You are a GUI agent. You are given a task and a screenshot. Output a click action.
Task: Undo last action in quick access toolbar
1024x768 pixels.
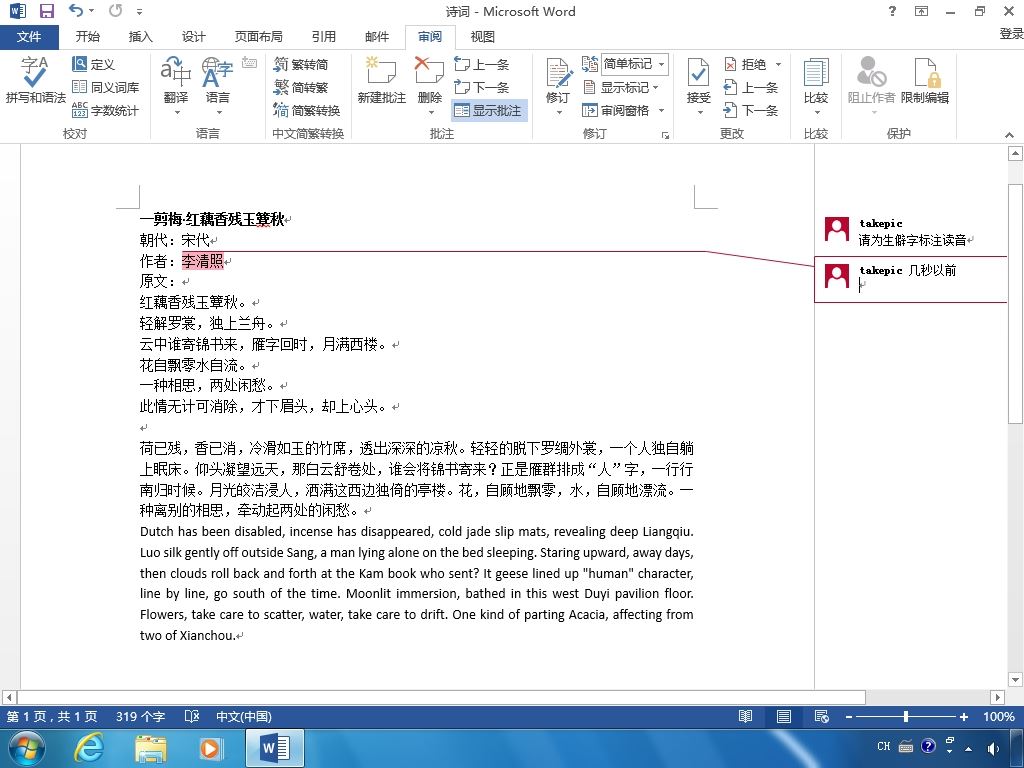[x=76, y=10]
